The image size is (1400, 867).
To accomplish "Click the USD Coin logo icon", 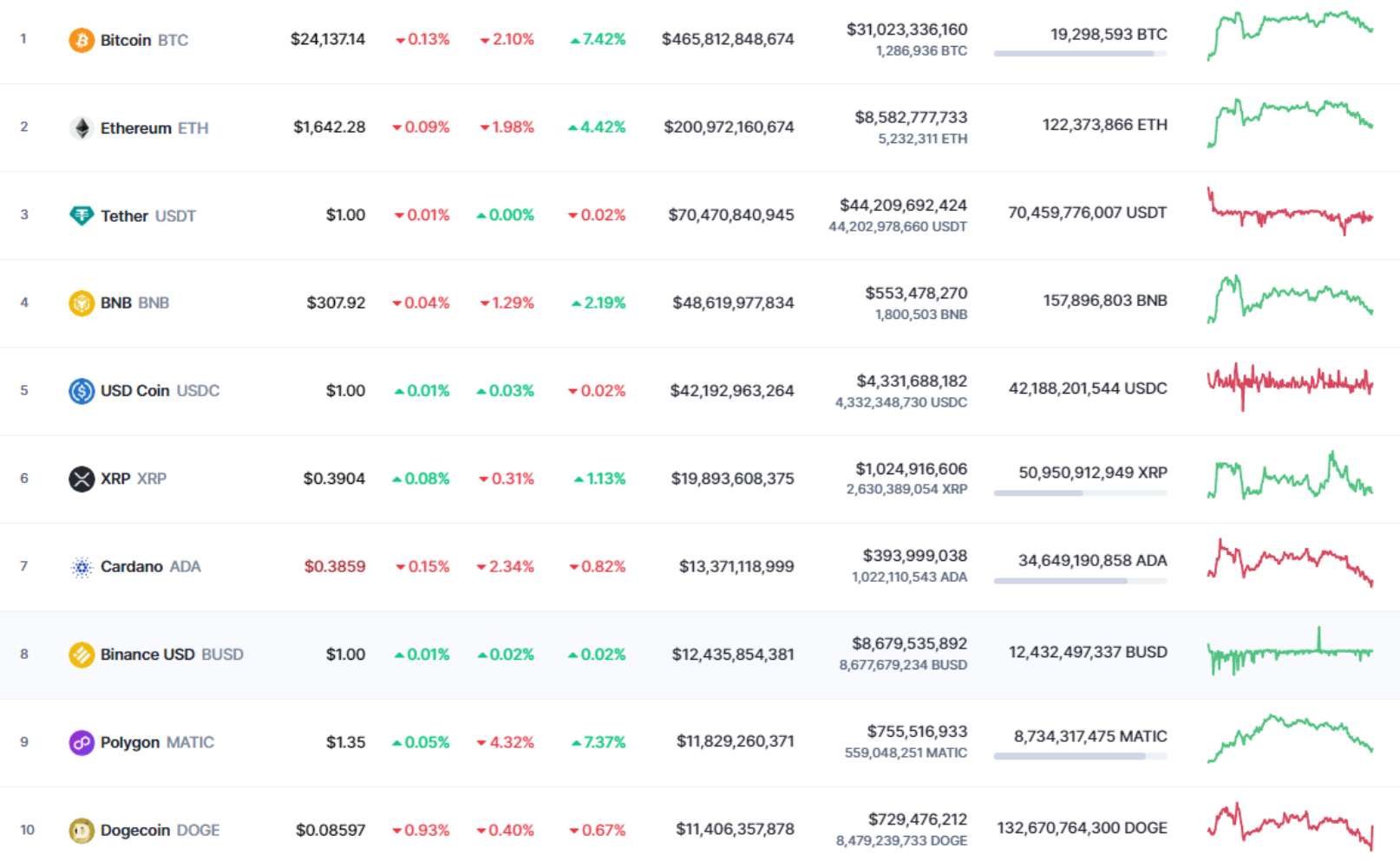I will [x=82, y=391].
